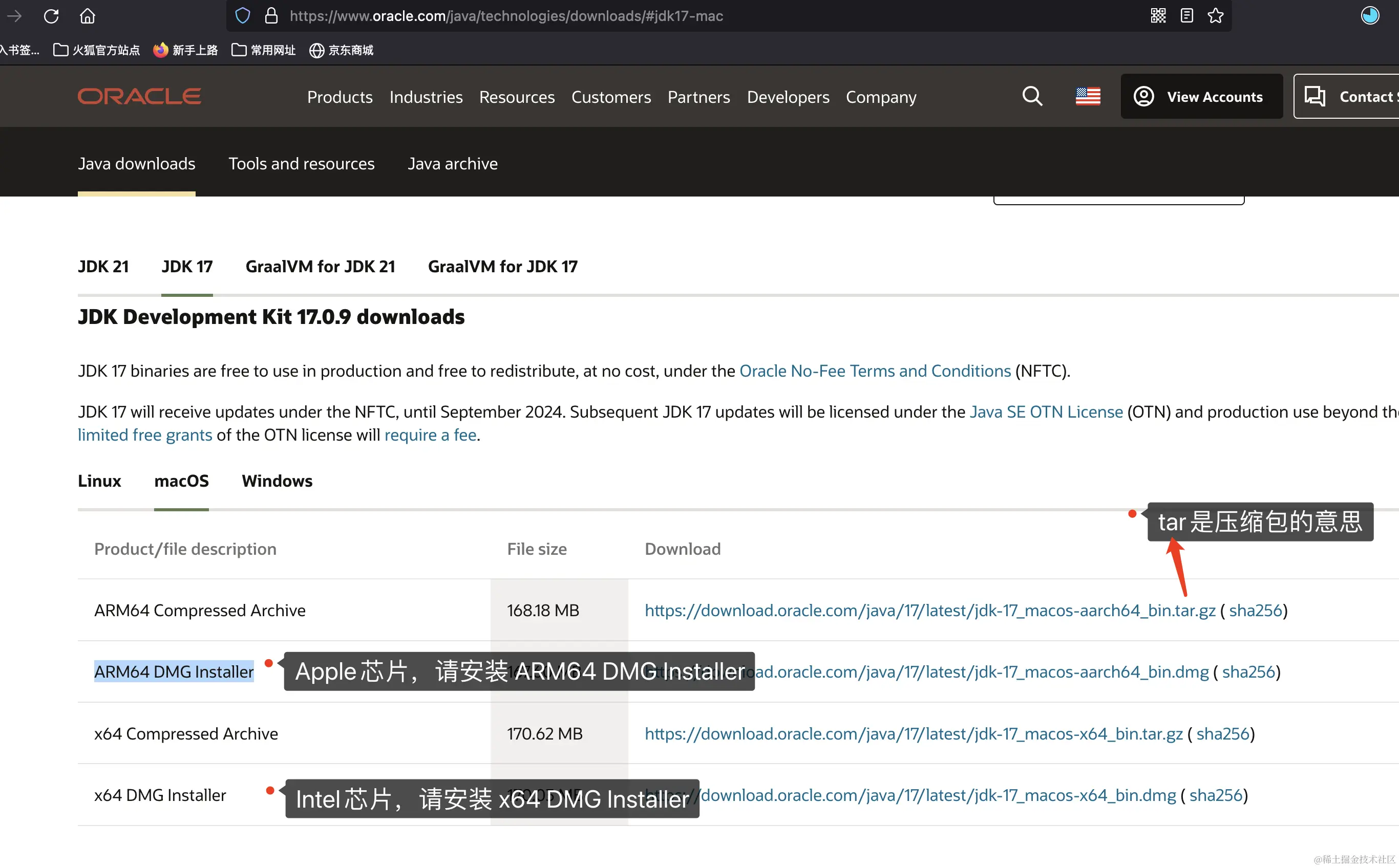The image size is (1399, 868).
Task: Switch to GraalVM for JDK 17 tab
Action: (502, 267)
